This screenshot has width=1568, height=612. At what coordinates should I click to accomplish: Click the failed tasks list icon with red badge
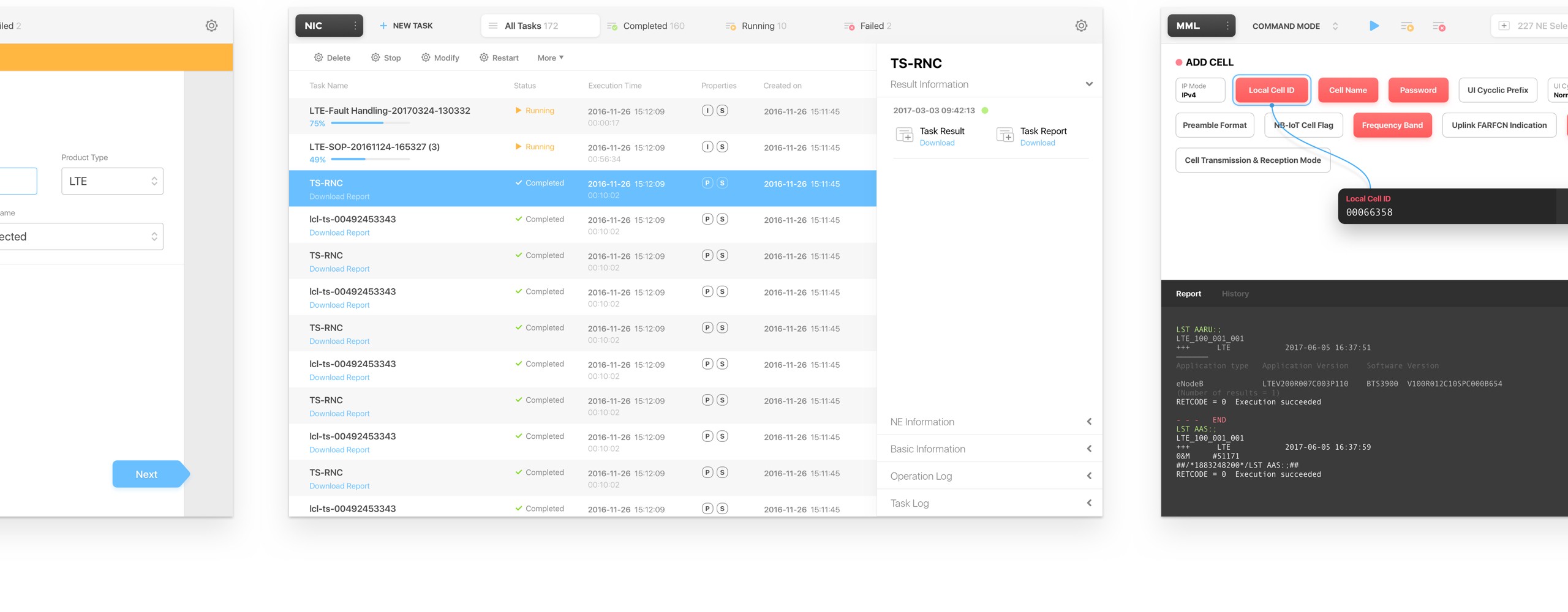point(1439,26)
